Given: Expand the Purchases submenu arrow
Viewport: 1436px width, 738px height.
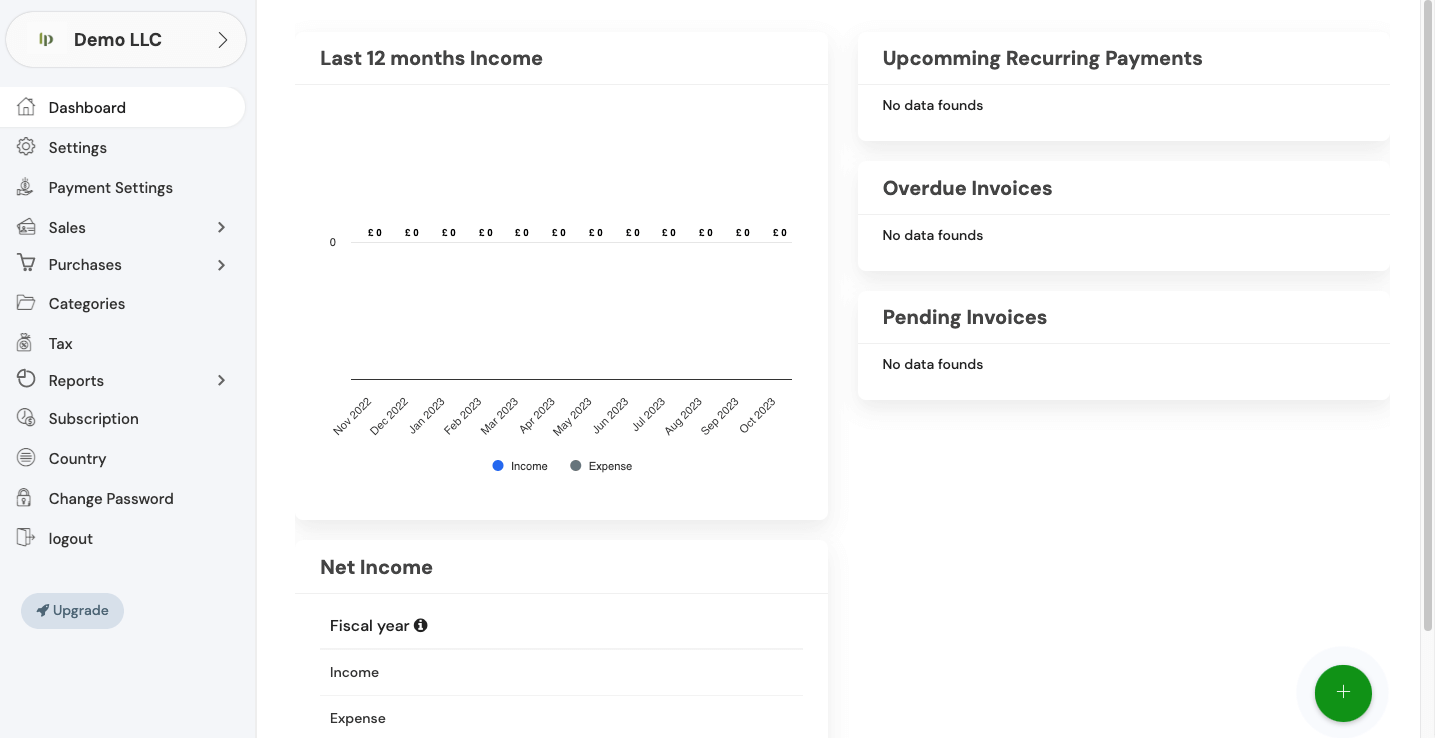Looking at the screenshot, I should (x=221, y=265).
